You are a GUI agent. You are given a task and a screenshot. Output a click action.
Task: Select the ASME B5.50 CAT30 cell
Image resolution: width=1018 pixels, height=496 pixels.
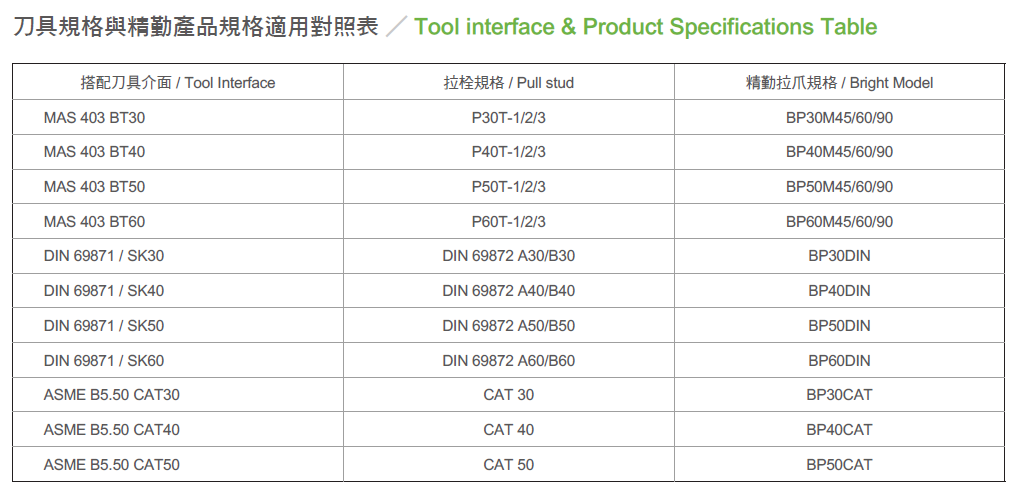(111, 395)
